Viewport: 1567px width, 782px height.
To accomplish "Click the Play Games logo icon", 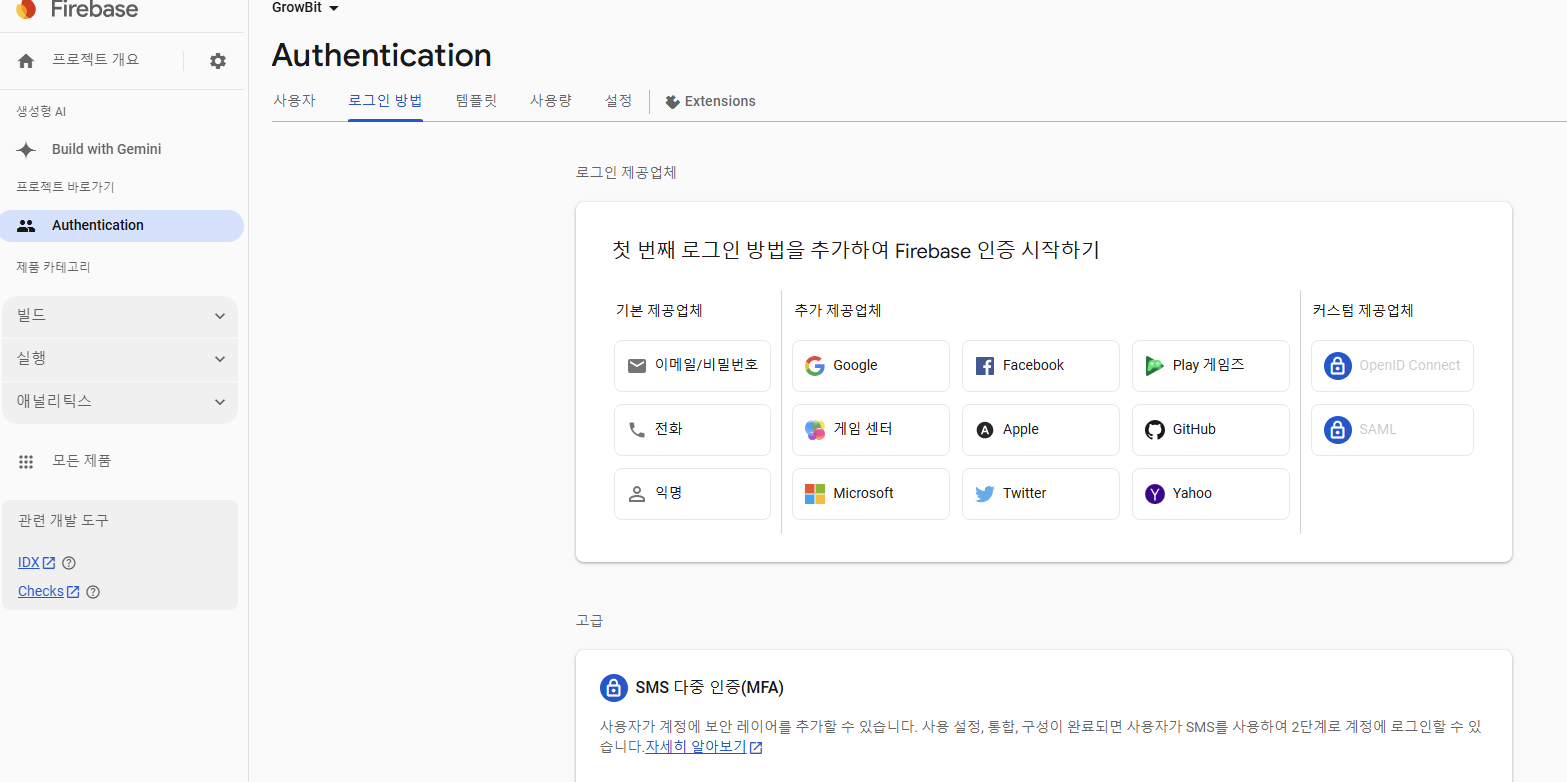I will [x=1155, y=366].
